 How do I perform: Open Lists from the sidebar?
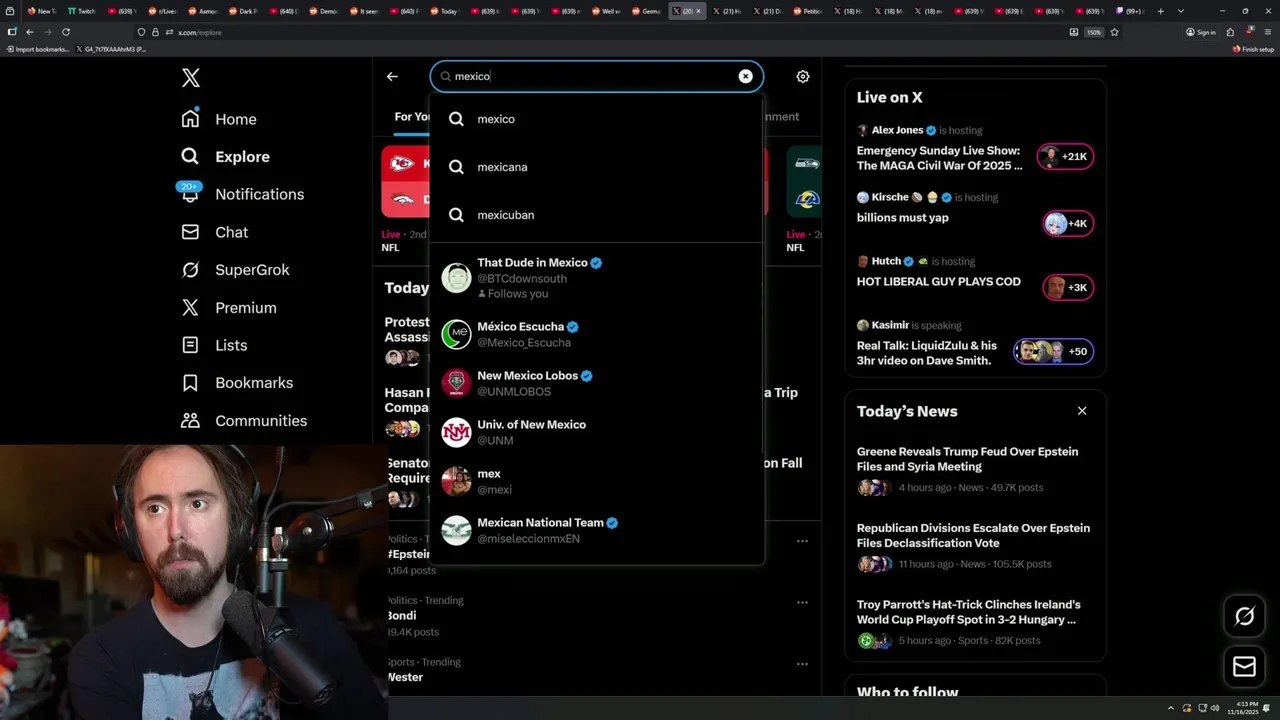click(214, 345)
